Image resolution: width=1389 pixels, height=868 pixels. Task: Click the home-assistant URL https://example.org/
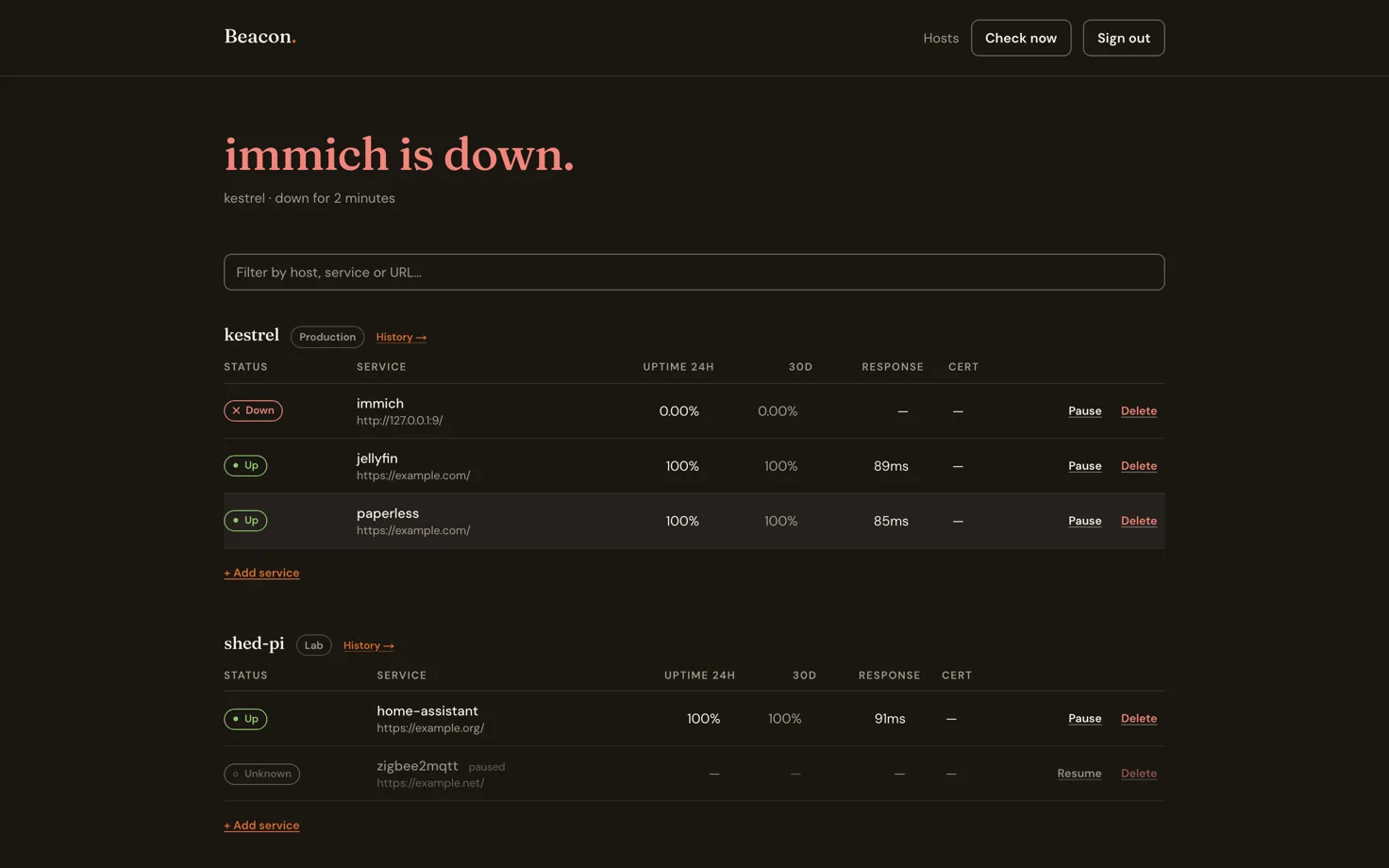(x=430, y=728)
